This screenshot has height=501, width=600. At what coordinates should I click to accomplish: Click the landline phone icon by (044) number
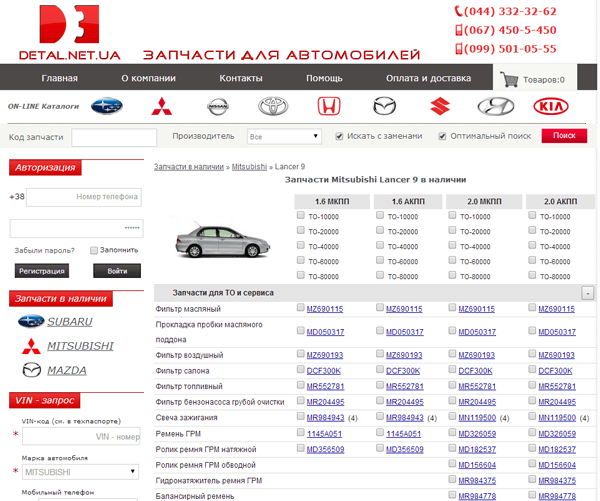(458, 11)
